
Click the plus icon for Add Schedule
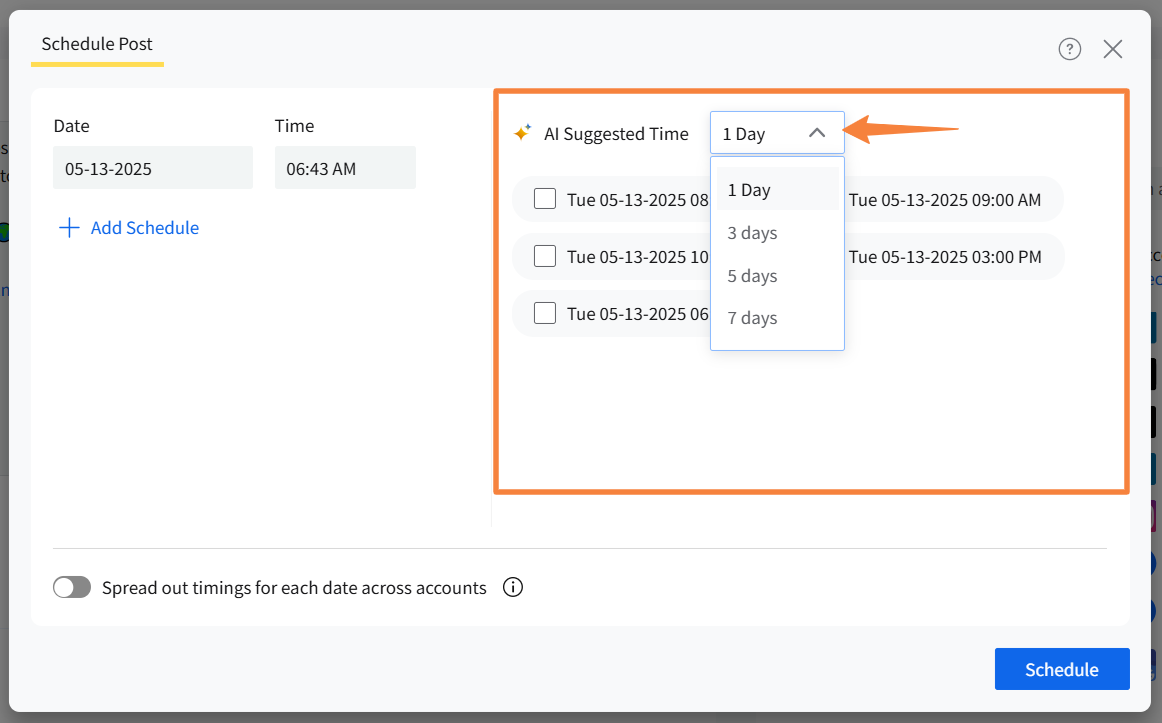point(69,228)
